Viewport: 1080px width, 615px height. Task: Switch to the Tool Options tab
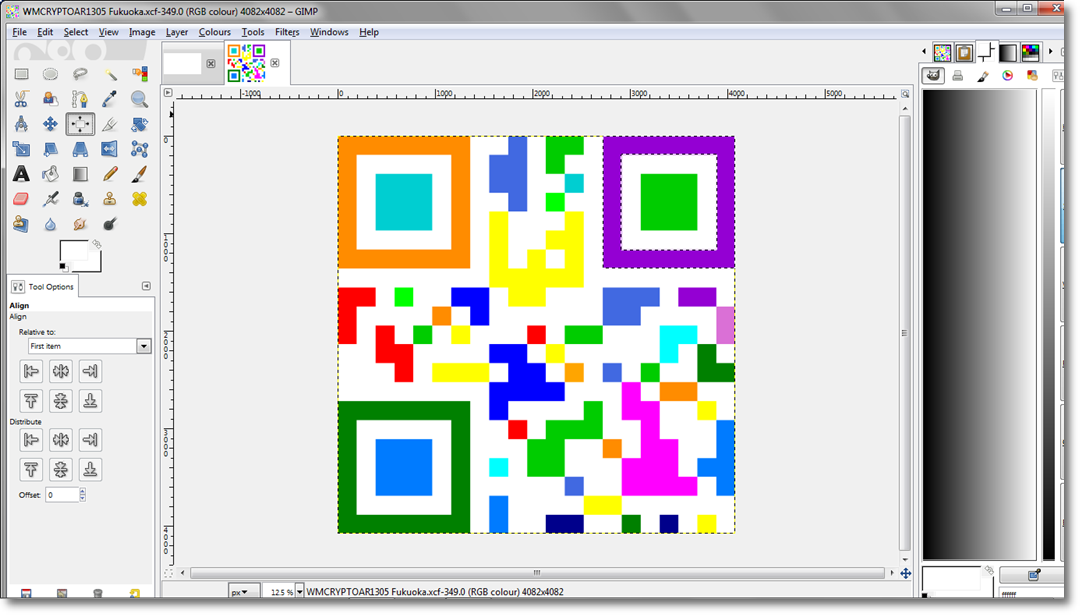43,286
